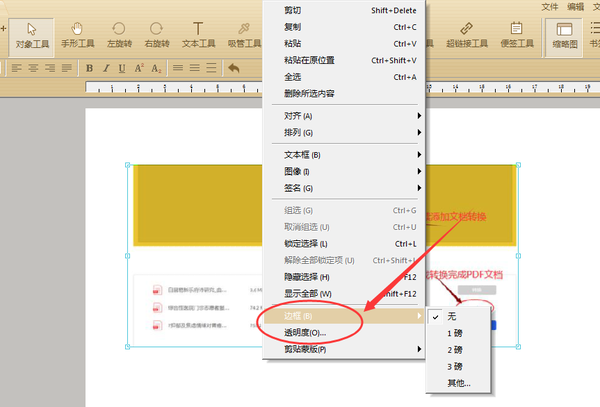
Task: Open 透明度(O)... dialog entry
Action: click(x=344, y=333)
